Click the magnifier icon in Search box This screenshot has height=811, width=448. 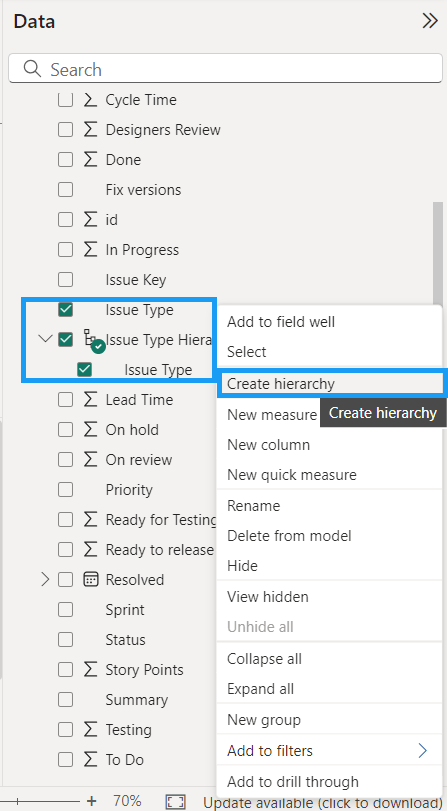[x=32, y=69]
